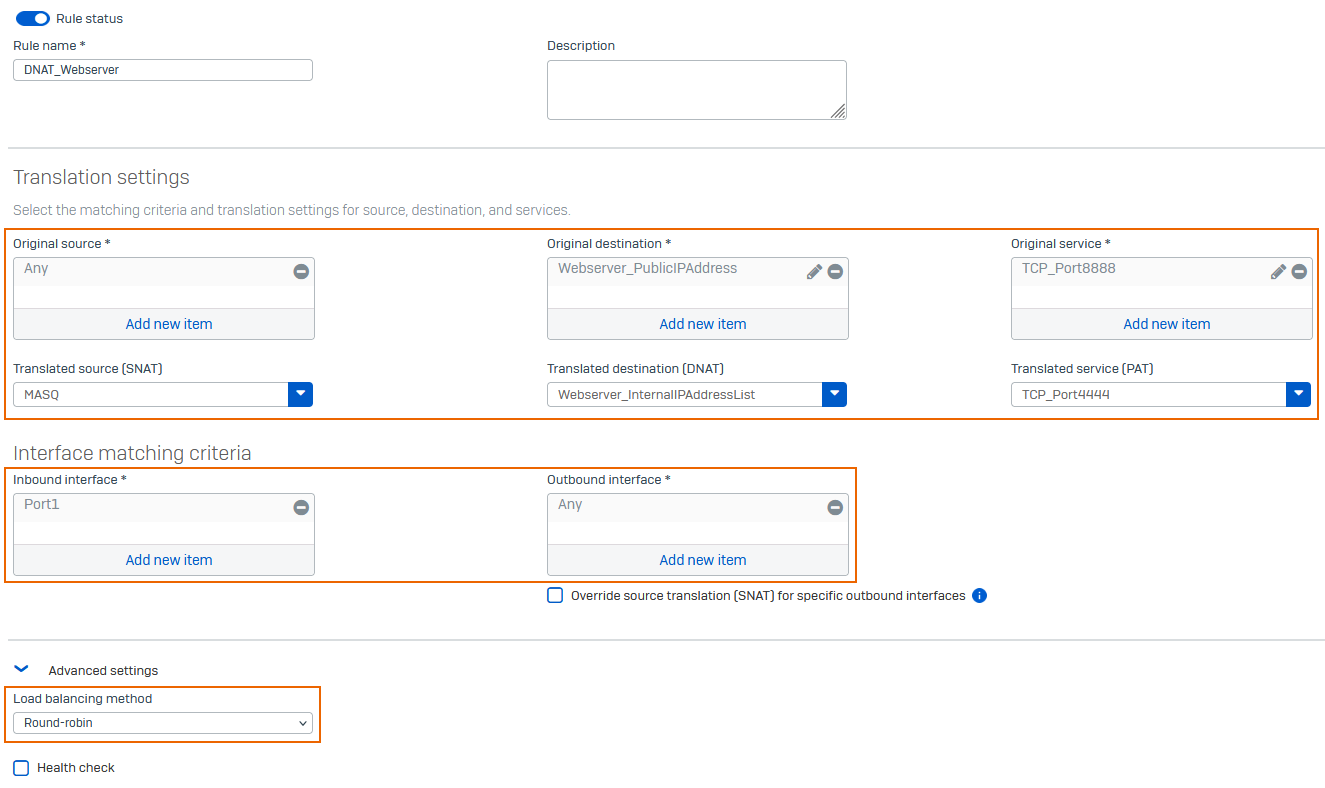
Task: Open the Translated destination (DNAT) dropdown
Action: coord(834,394)
